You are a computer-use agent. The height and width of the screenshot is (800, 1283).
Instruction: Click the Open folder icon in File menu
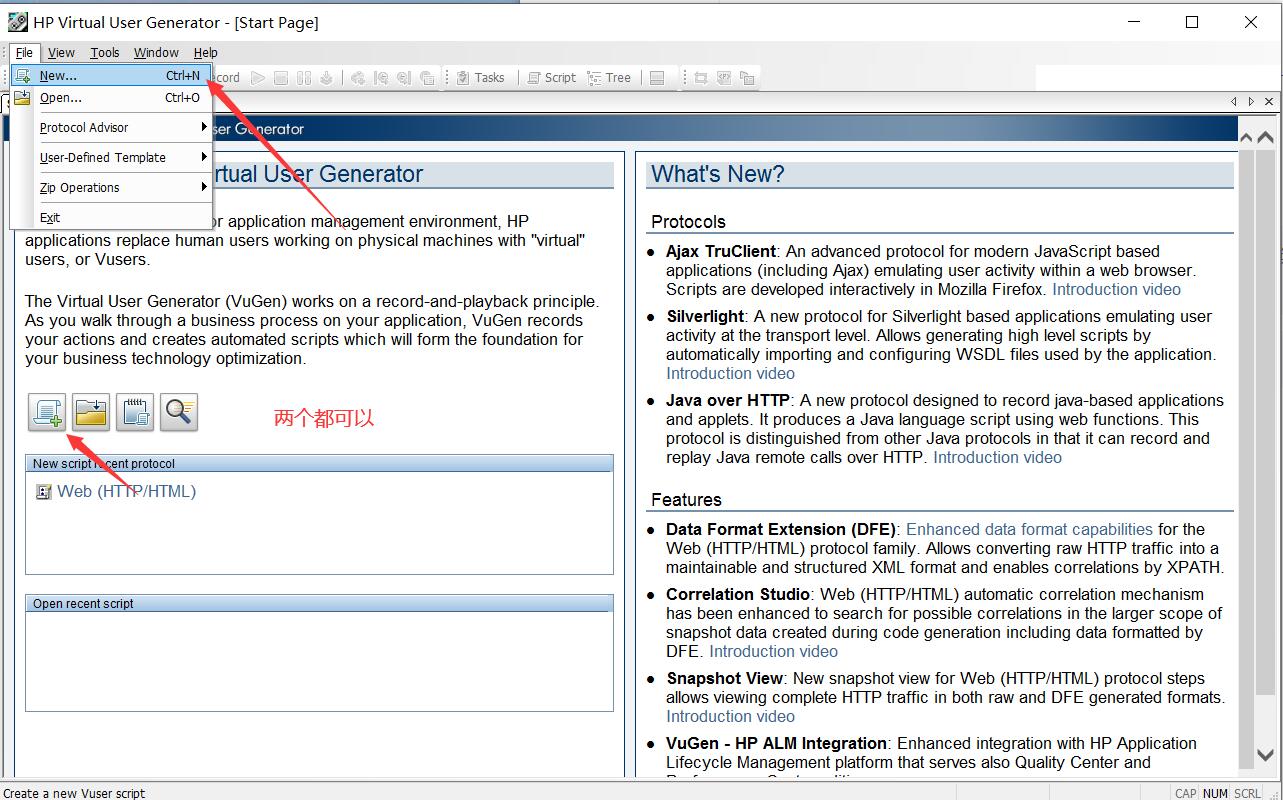click(22, 98)
